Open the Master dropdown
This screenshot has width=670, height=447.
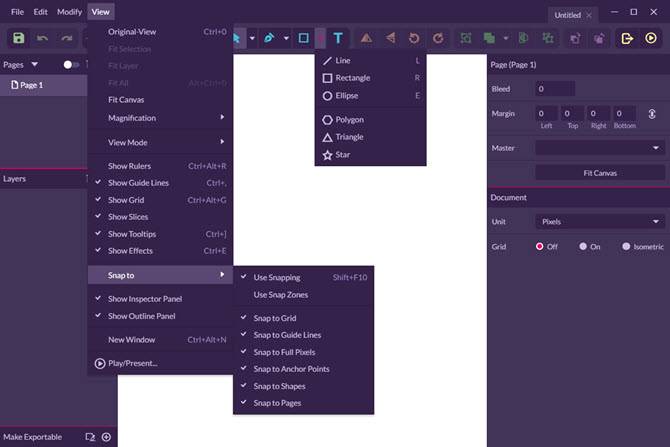(x=600, y=148)
